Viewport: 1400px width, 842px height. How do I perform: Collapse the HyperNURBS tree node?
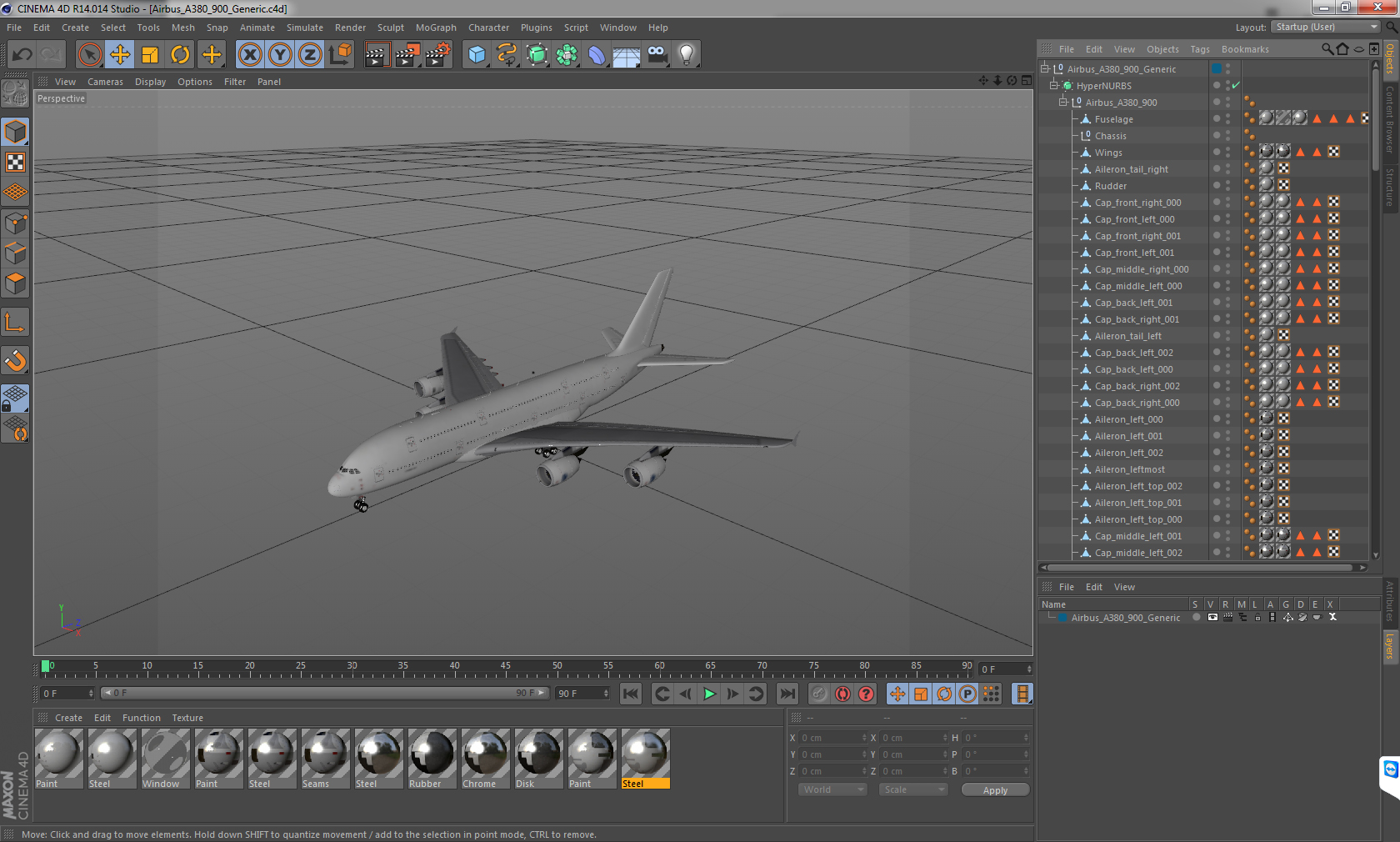tap(1054, 85)
